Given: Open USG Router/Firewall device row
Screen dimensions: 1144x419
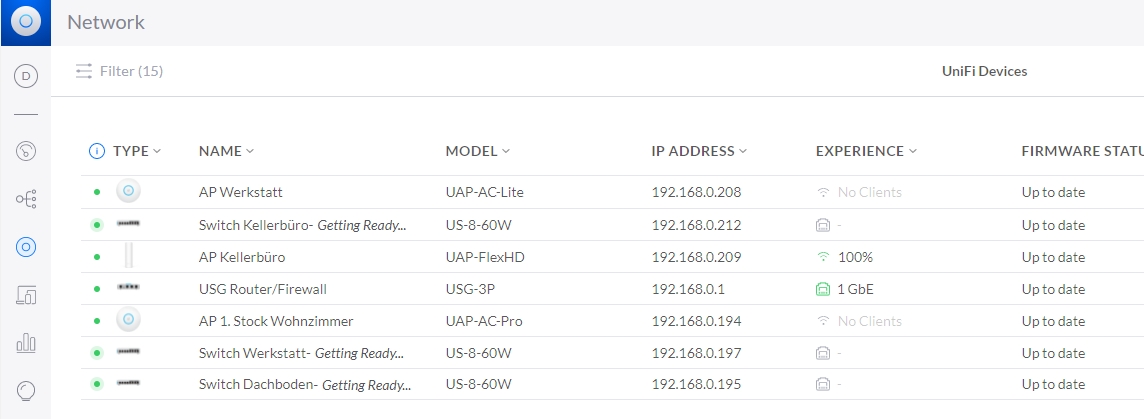Looking at the screenshot, I should pyautogui.click(x=263, y=289).
